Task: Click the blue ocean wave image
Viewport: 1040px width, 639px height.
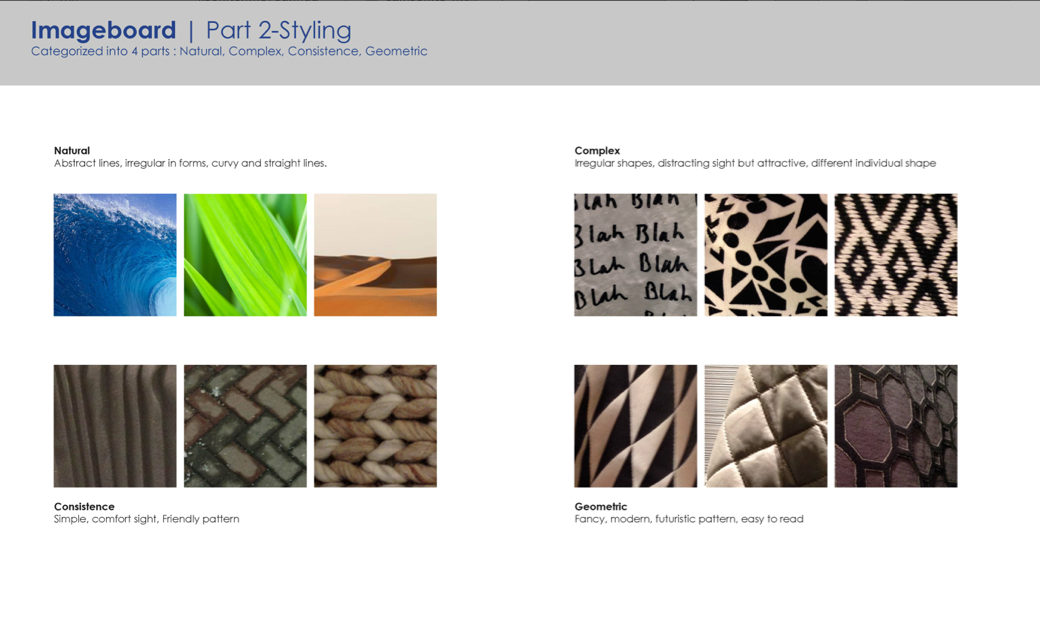Action: pyautogui.click(x=115, y=255)
